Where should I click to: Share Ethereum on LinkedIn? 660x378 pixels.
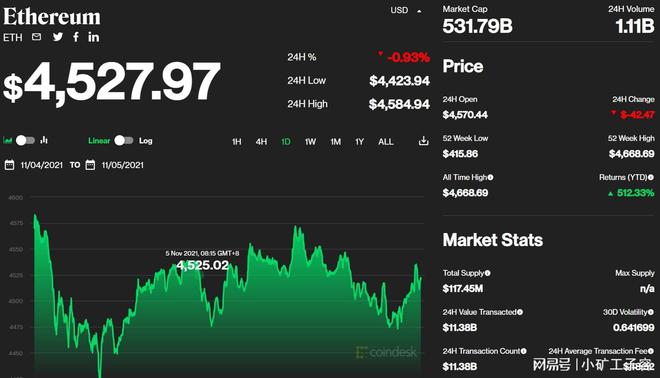pyautogui.click(x=94, y=37)
